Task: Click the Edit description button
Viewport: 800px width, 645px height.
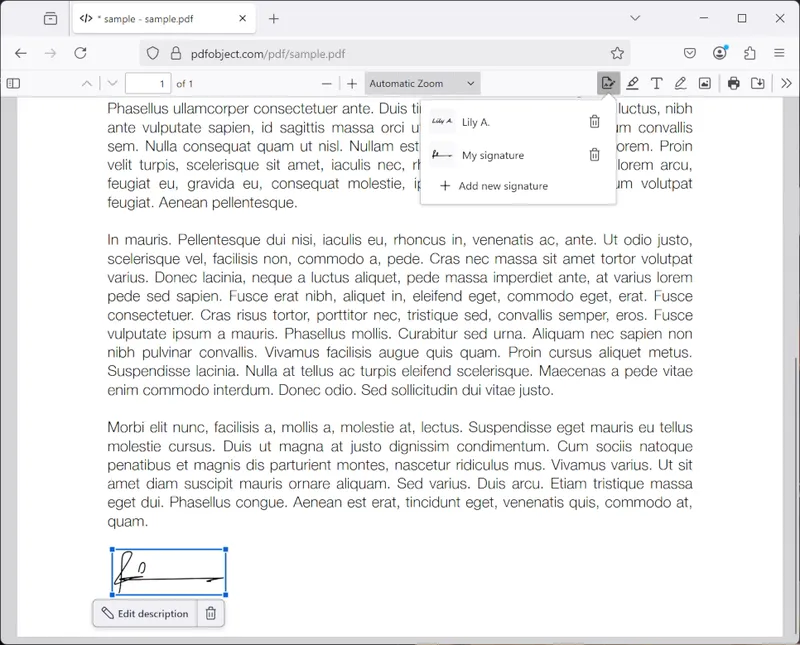Action: [x=145, y=614]
